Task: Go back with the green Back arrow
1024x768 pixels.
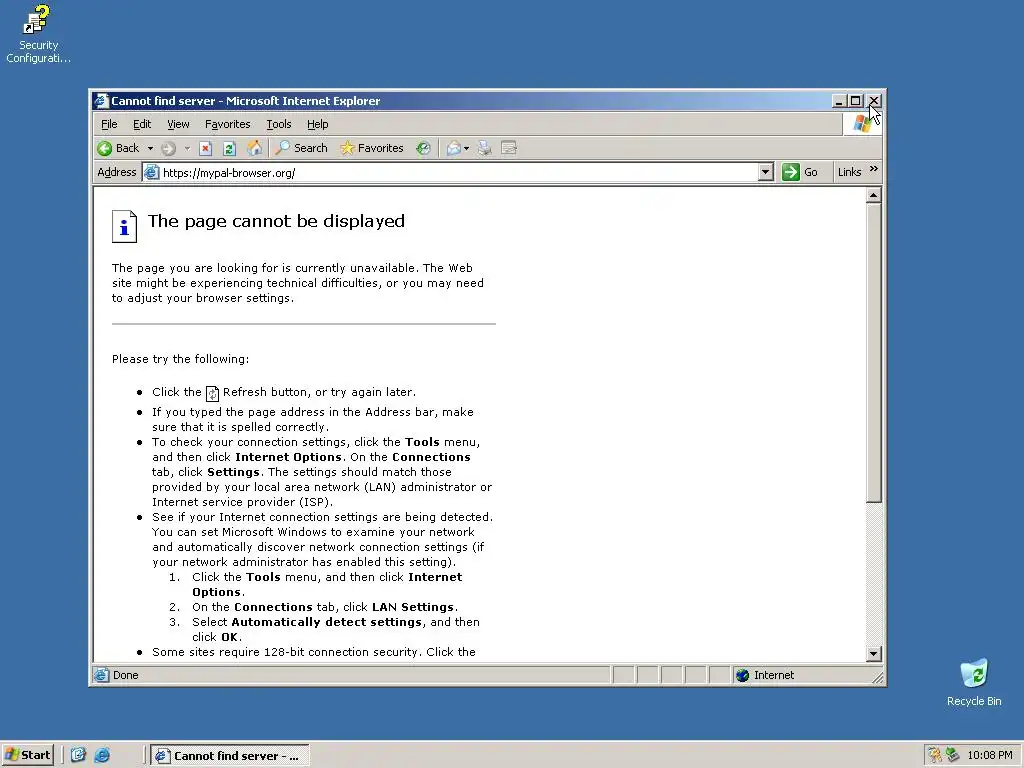Action: (x=118, y=148)
